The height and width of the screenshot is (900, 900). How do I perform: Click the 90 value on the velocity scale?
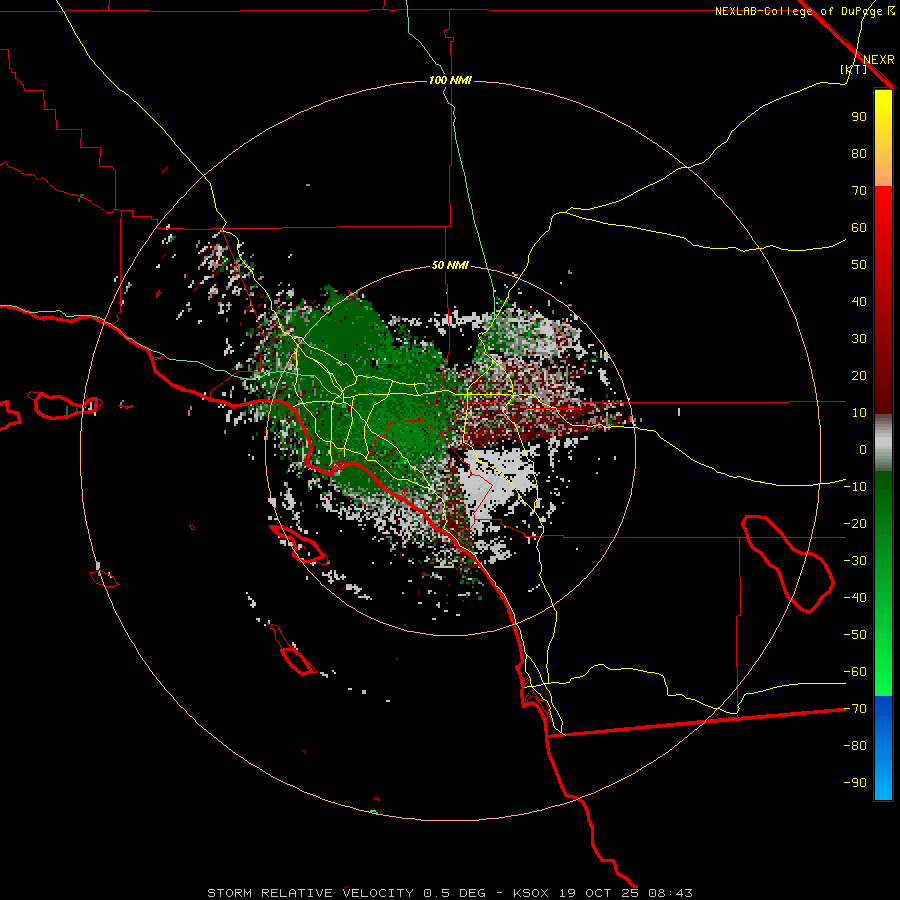pyautogui.click(x=859, y=117)
